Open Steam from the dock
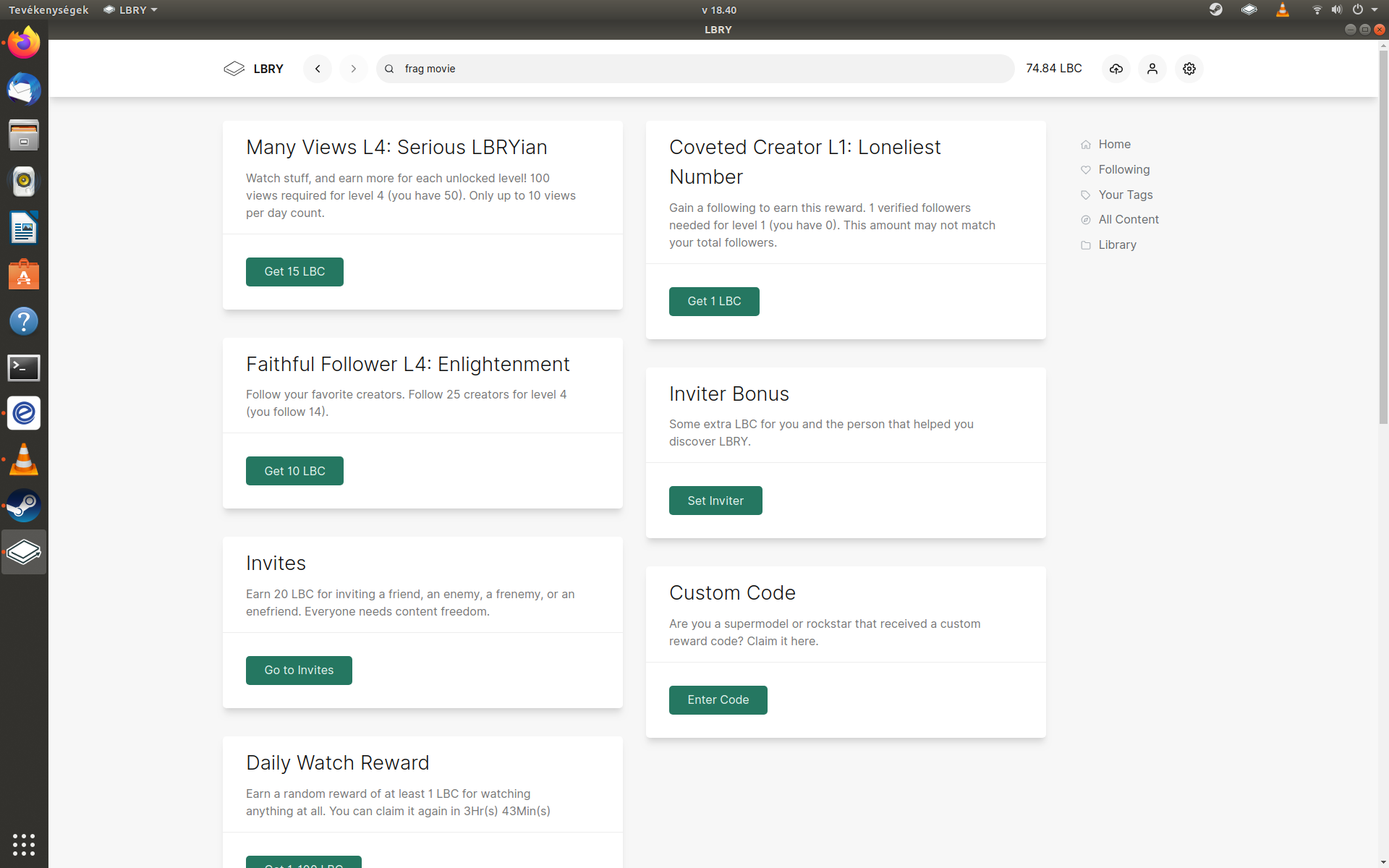Viewport: 1389px width, 868px height. [x=24, y=506]
